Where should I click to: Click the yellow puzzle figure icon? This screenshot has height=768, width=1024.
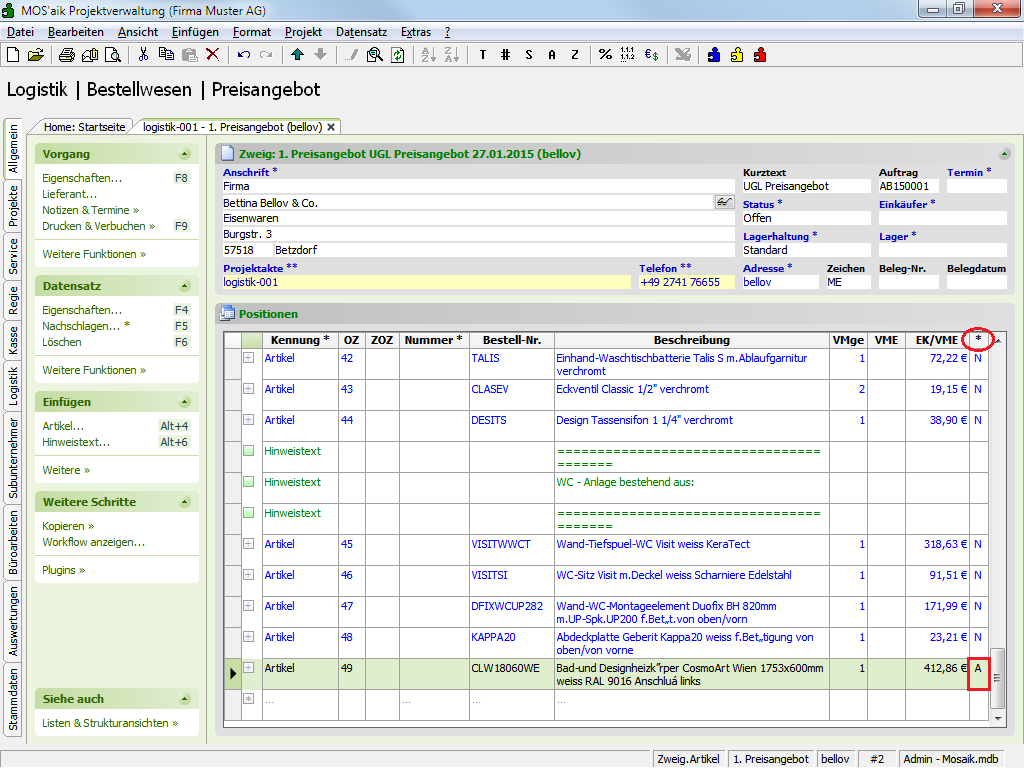point(737,55)
